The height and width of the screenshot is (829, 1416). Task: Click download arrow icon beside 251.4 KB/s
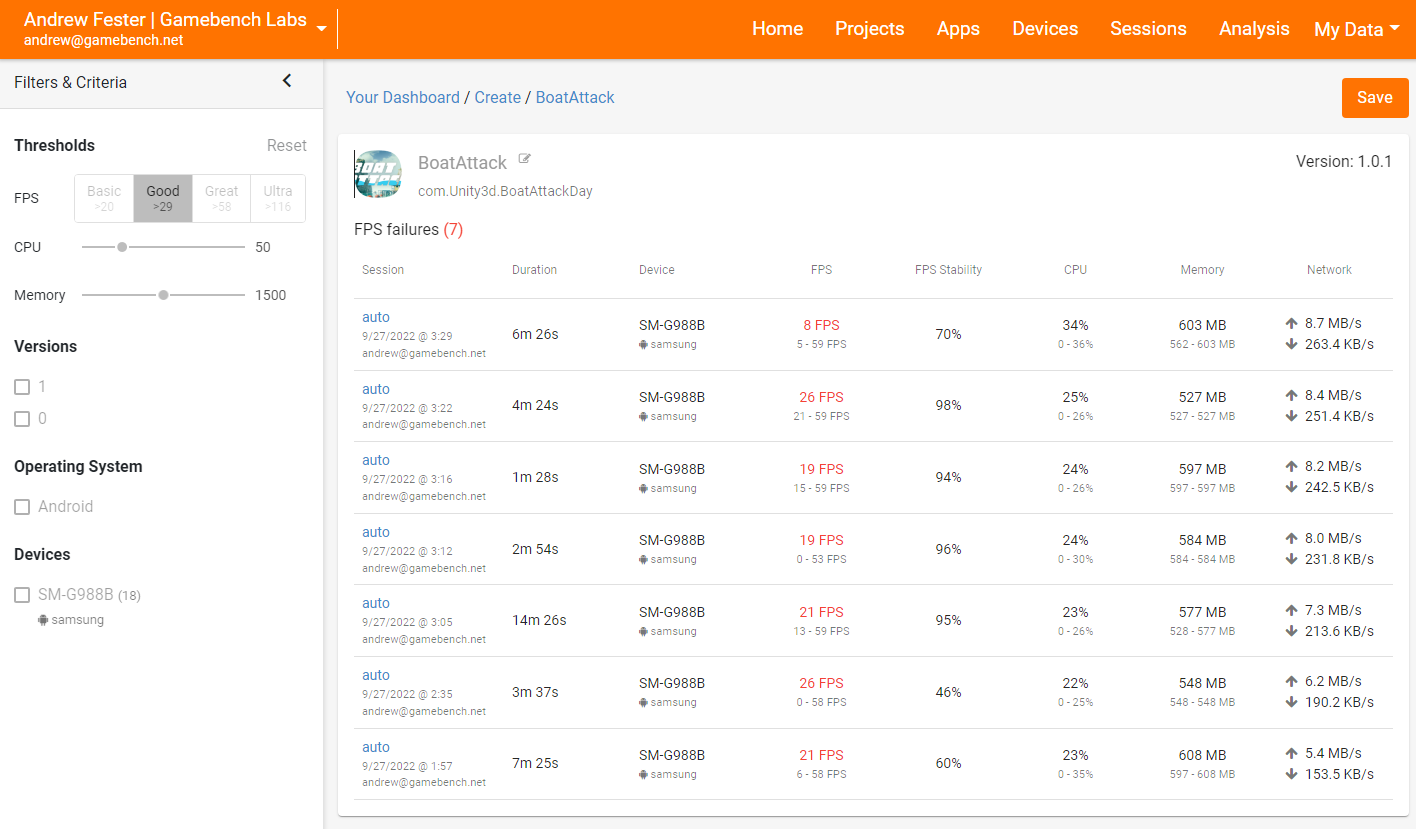(x=1292, y=416)
